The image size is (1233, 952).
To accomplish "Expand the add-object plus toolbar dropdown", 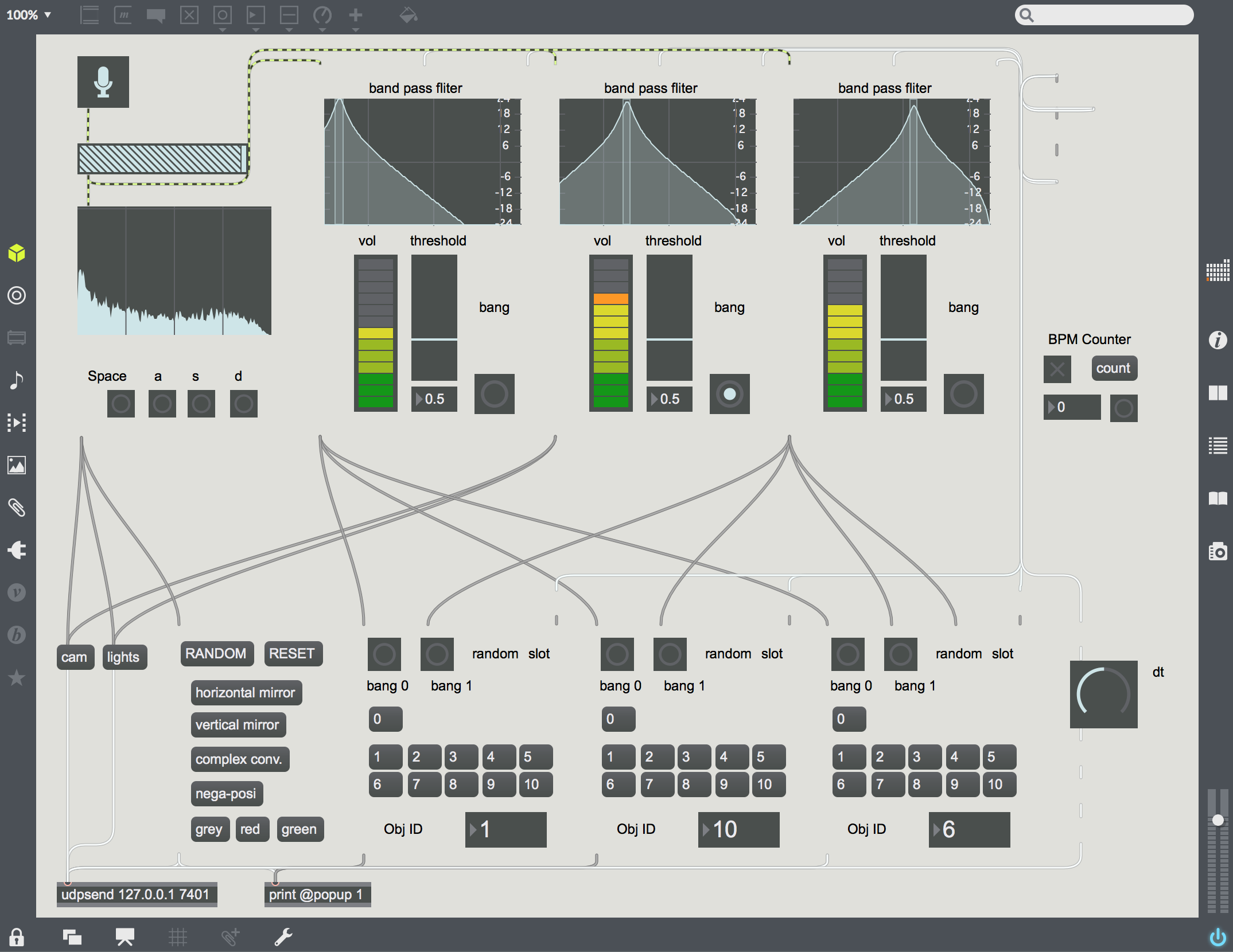I will 356,29.
